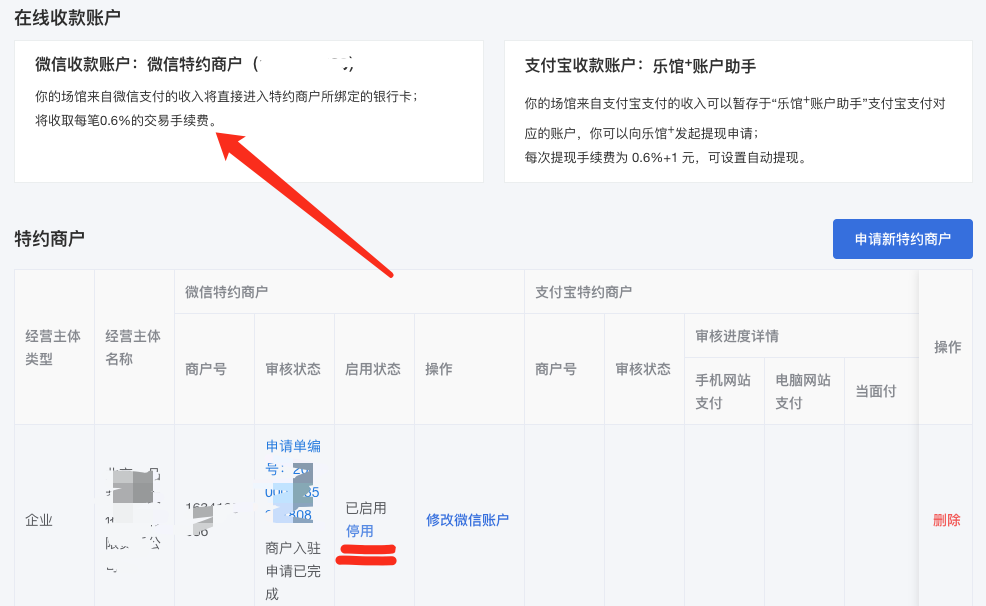Click the 微信收款账户 card title

pos(194,64)
